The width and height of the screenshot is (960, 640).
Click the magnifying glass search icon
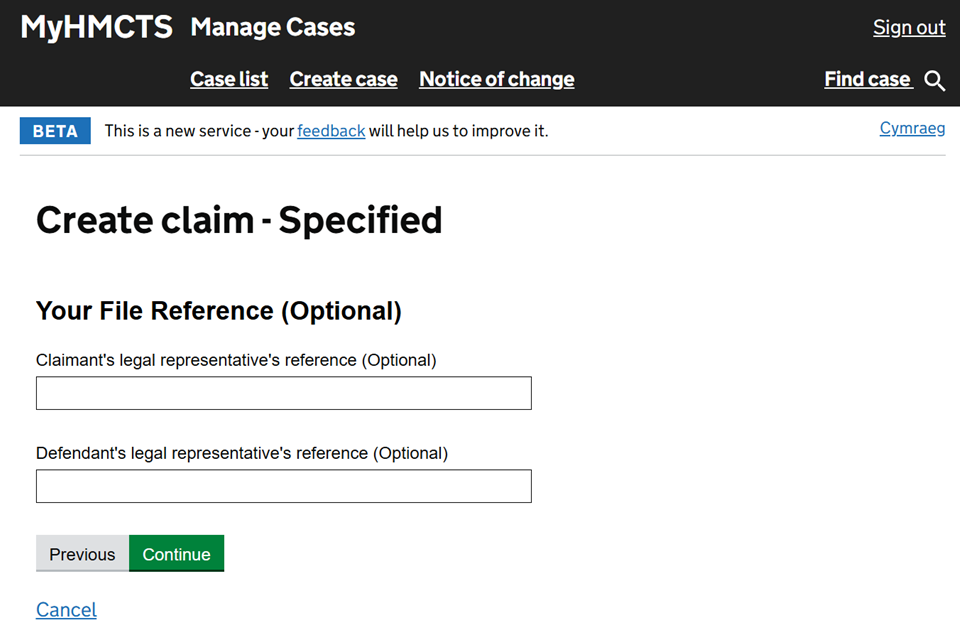935,81
